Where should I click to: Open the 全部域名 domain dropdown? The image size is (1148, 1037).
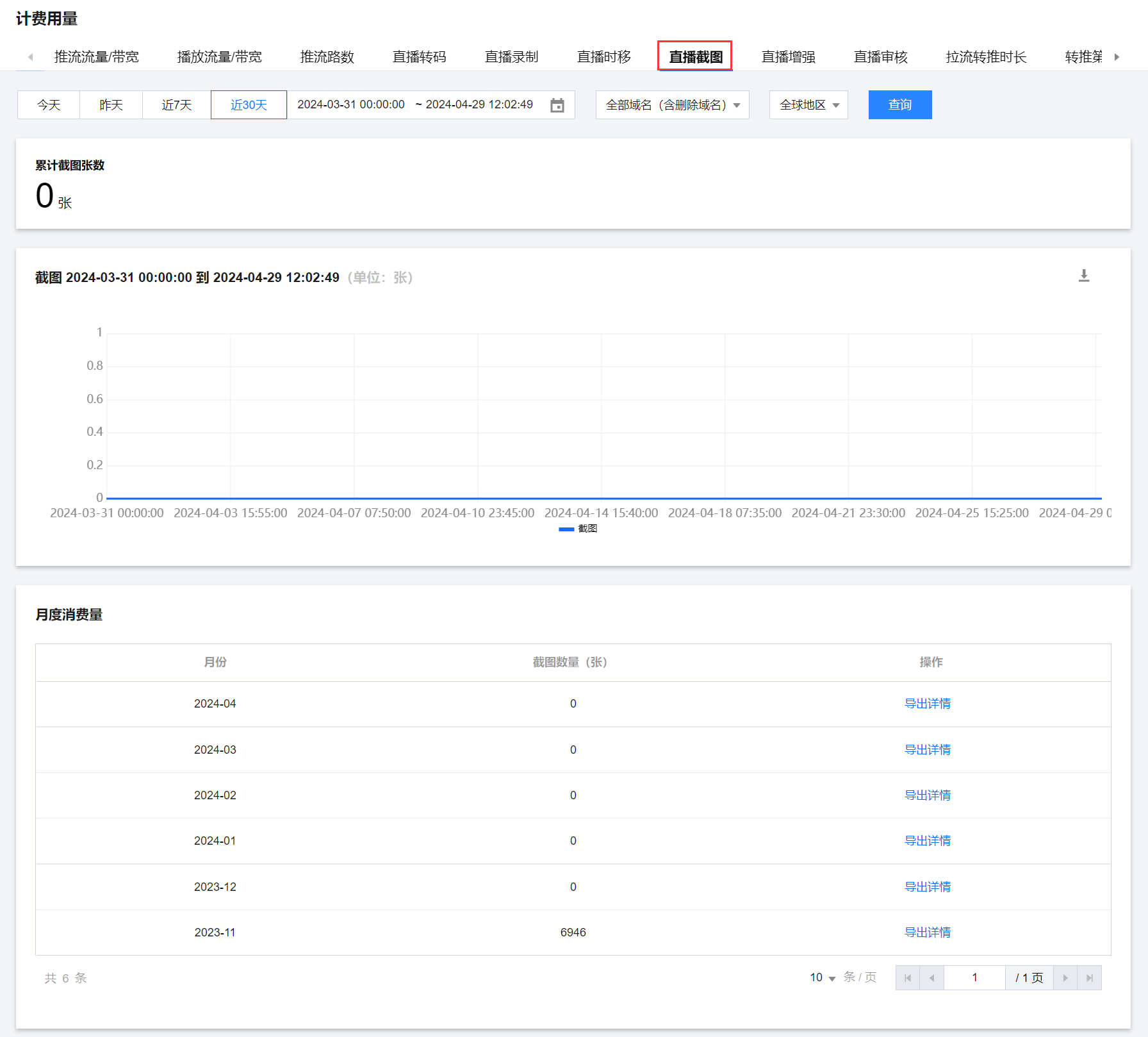[672, 105]
